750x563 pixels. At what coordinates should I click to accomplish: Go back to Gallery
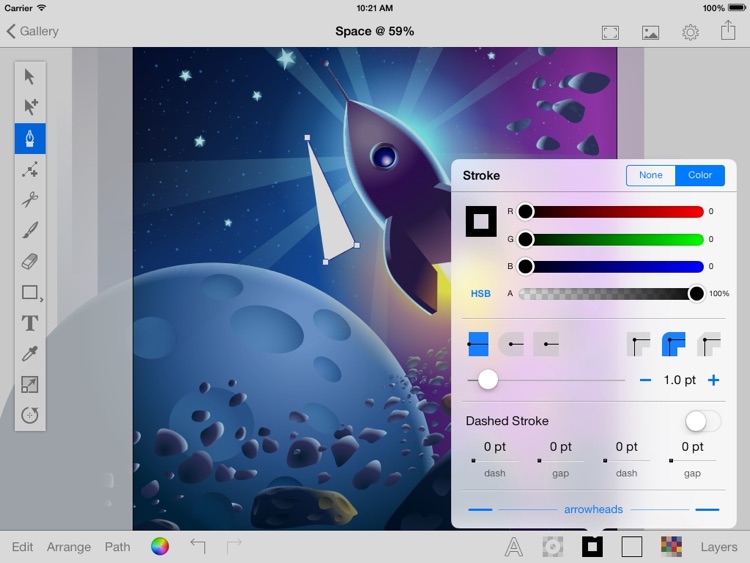[x=33, y=31]
